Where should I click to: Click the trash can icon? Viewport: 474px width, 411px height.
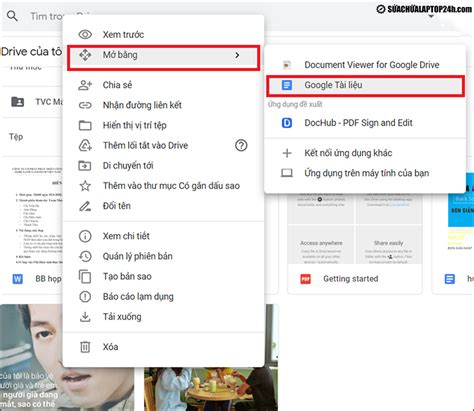coord(85,347)
